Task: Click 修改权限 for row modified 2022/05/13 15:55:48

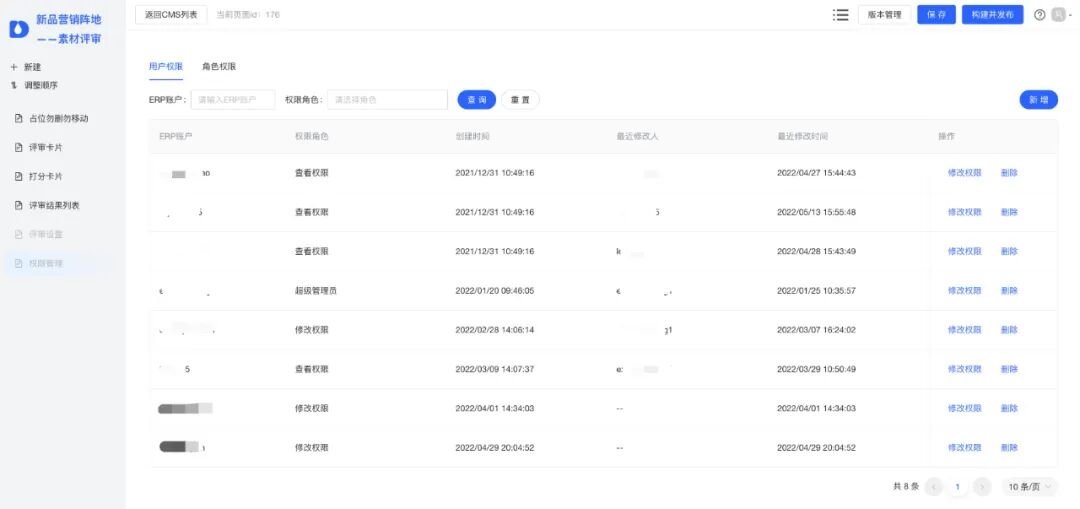Action: pyautogui.click(x=964, y=212)
